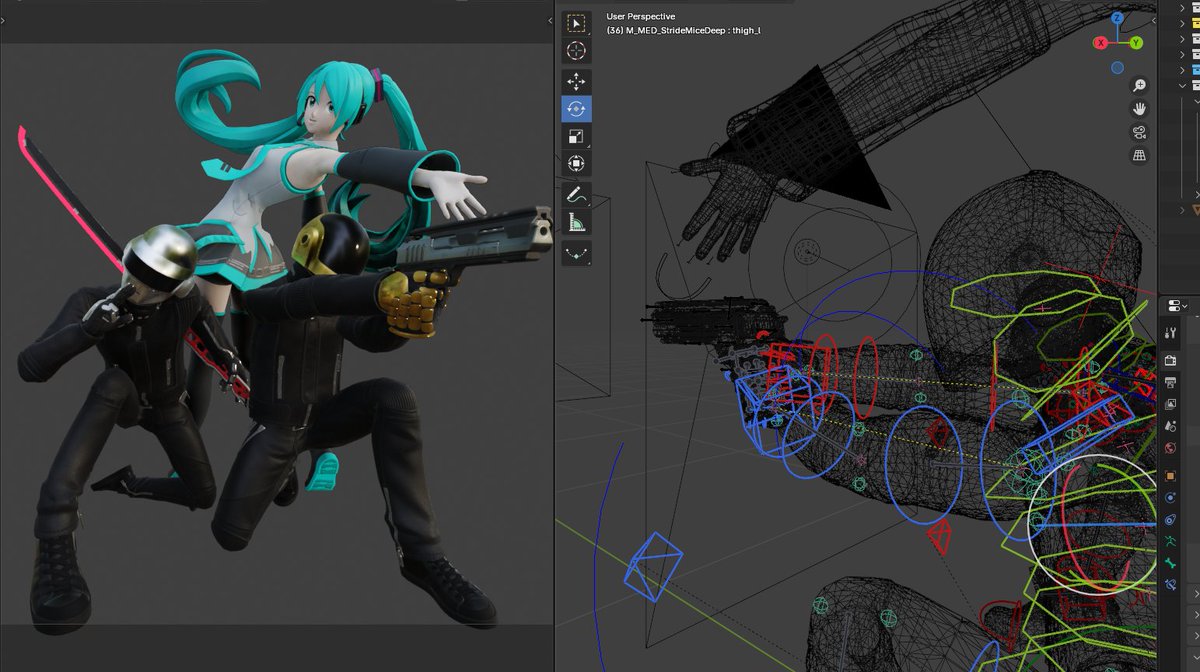Select the Transform tool
Viewport: 1200px width, 672px height.
(x=577, y=163)
